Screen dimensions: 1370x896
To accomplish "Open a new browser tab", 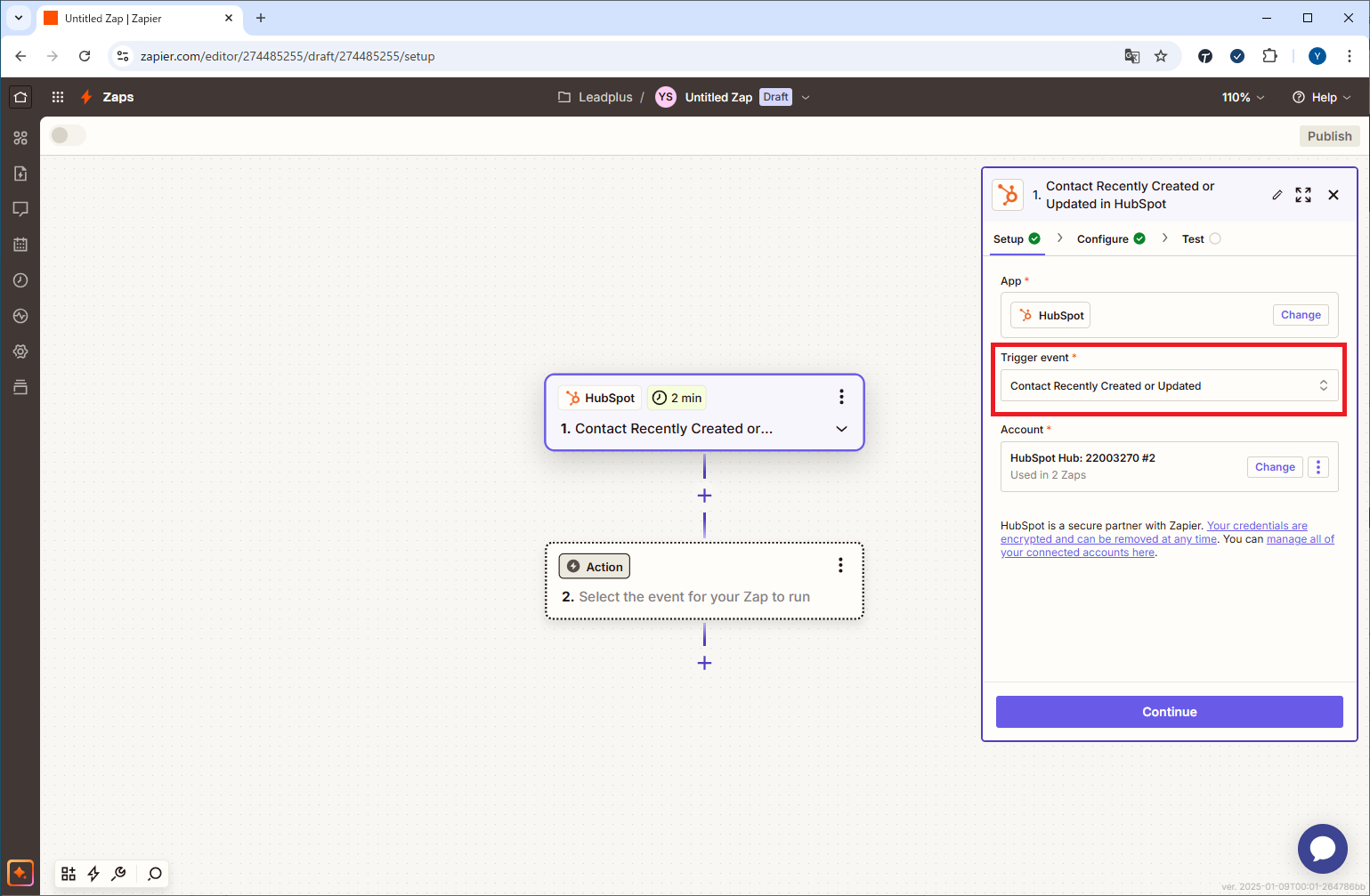I will pyautogui.click(x=261, y=18).
